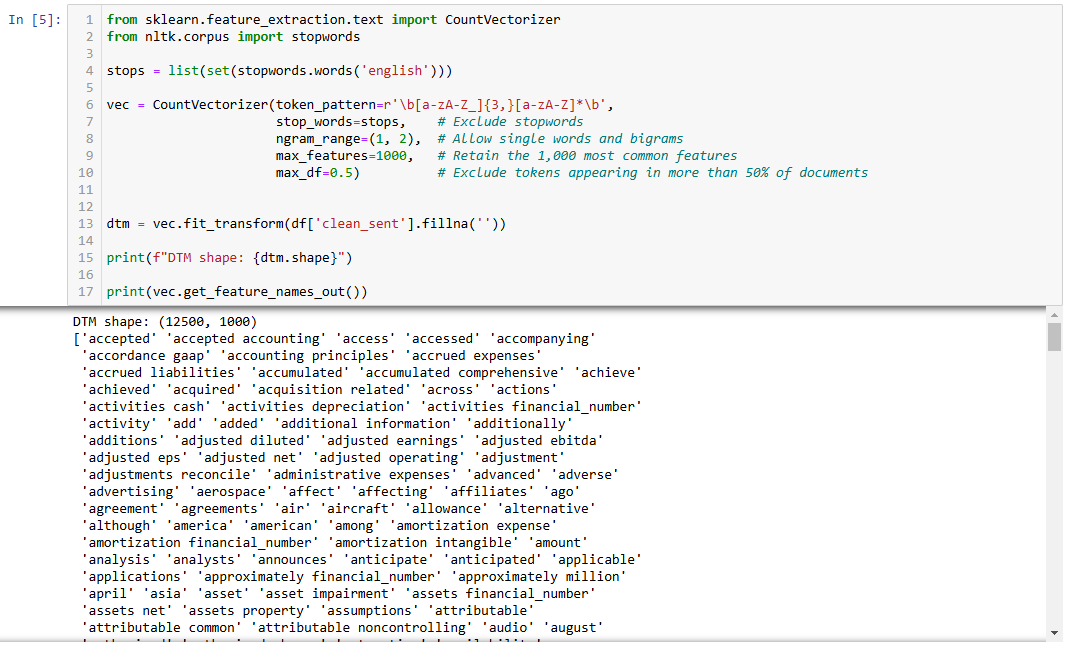Click the 'accounting principles' output feature

[308, 356]
